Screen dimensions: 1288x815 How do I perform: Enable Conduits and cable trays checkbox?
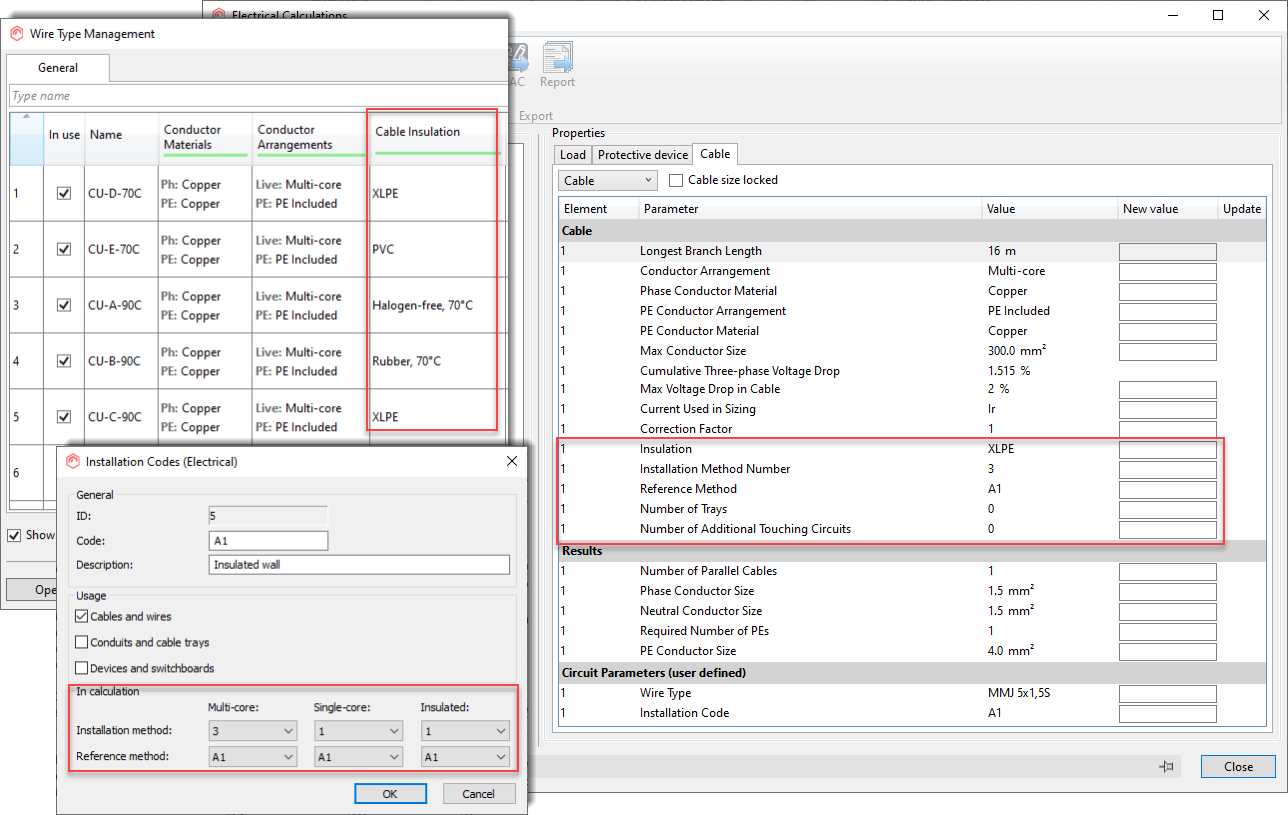tap(82, 642)
